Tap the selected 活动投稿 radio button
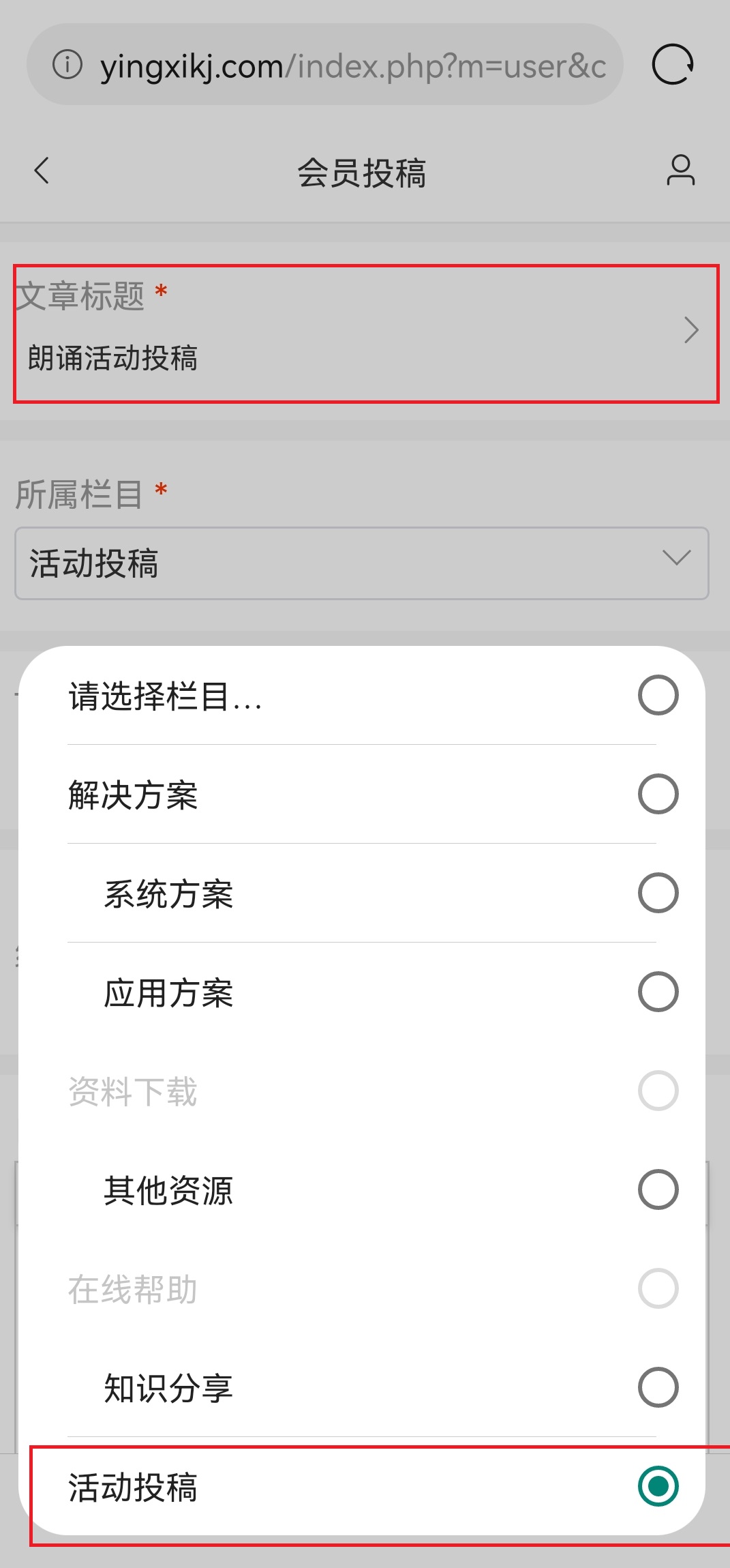This screenshot has height=1568, width=730. coord(658,1486)
